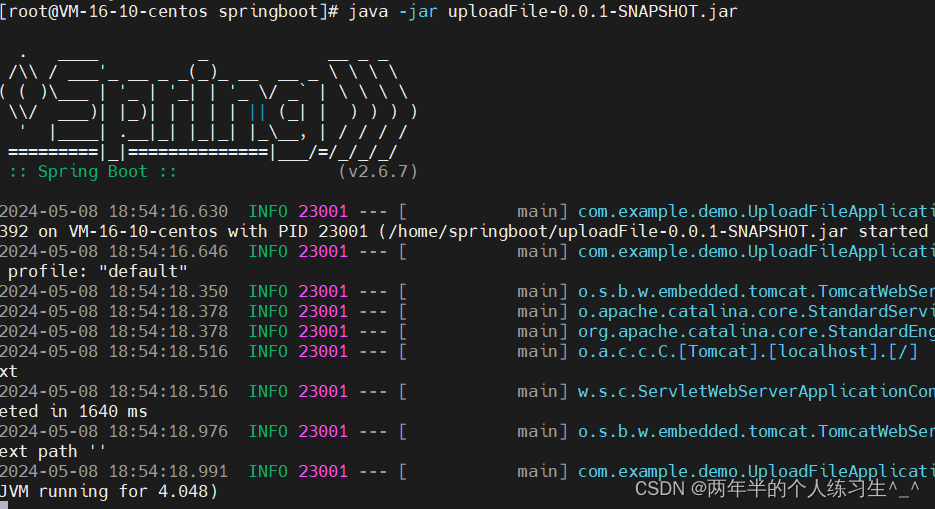Click timestamp 2024-05-08 18:54:18.350
This screenshot has width=935, height=509.
tap(114, 291)
